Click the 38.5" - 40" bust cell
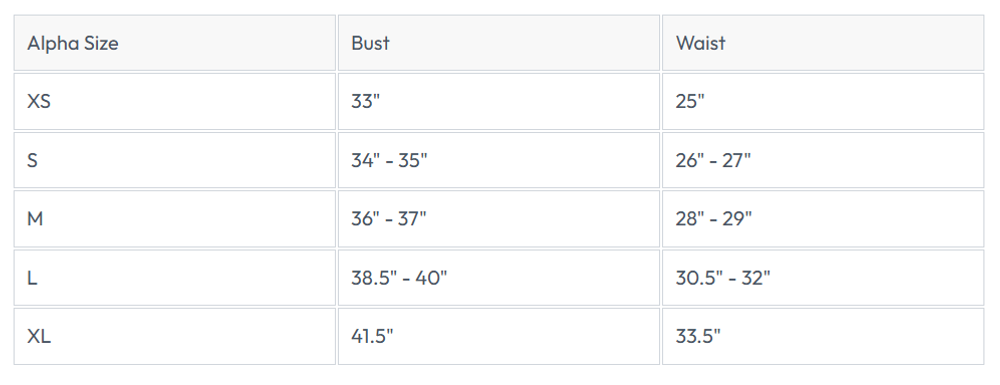This screenshot has width=1000, height=385. coord(499,277)
